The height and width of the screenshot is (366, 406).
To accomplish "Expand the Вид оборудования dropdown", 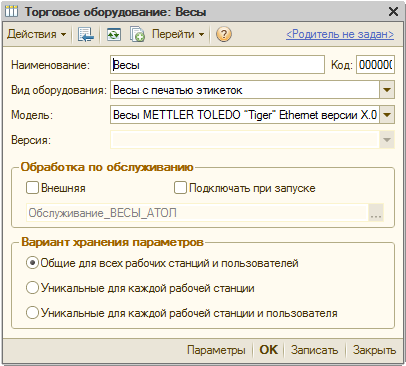I will (x=387, y=90).
